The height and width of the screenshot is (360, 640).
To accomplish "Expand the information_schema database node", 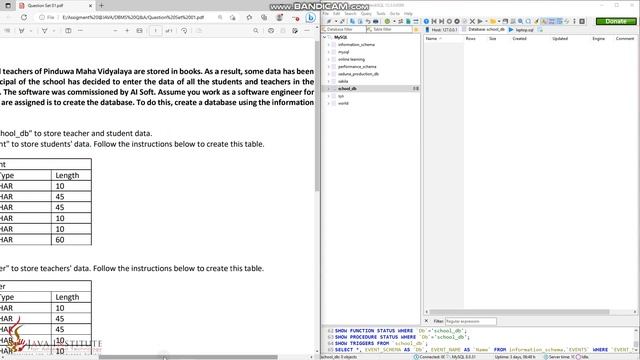I will 329,44.
